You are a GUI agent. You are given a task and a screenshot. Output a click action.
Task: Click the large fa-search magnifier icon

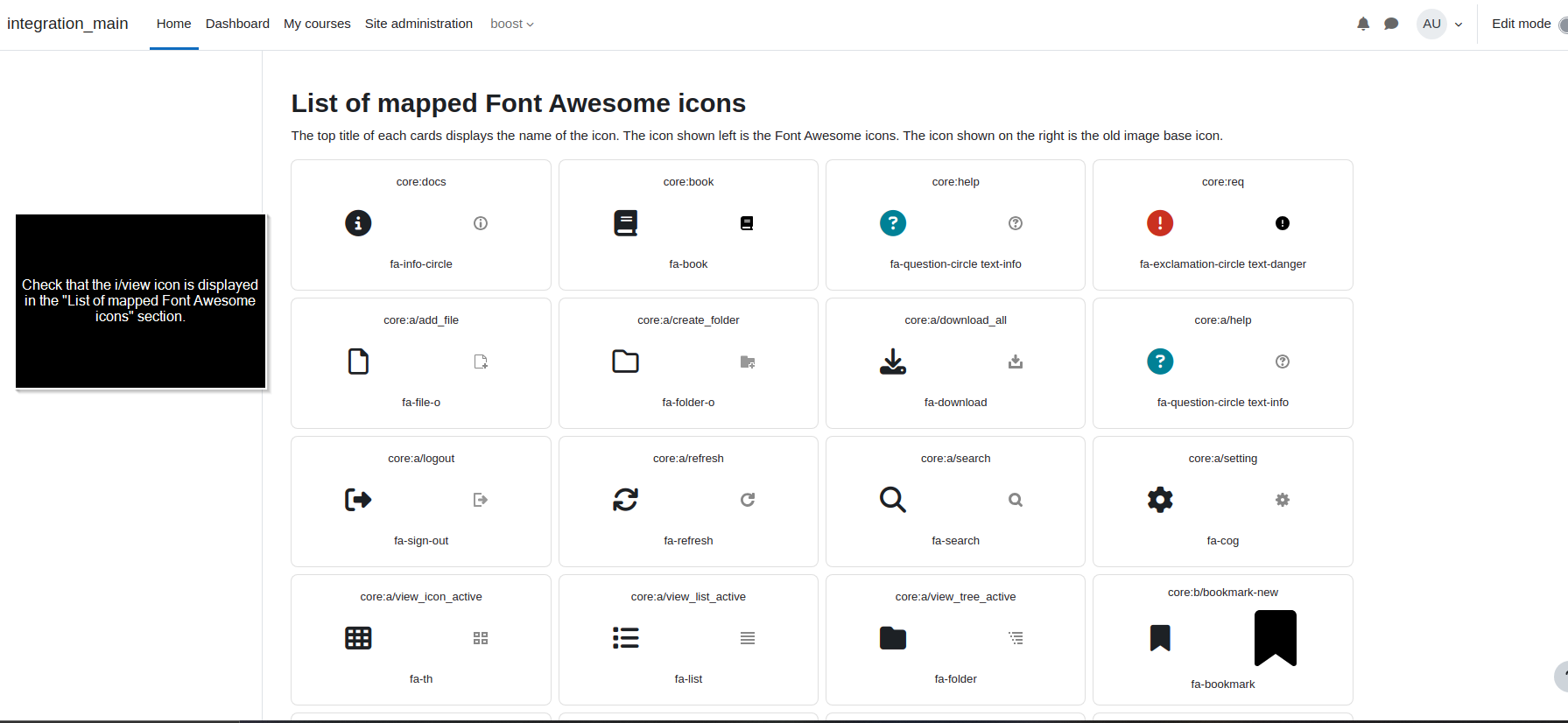coord(893,500)
